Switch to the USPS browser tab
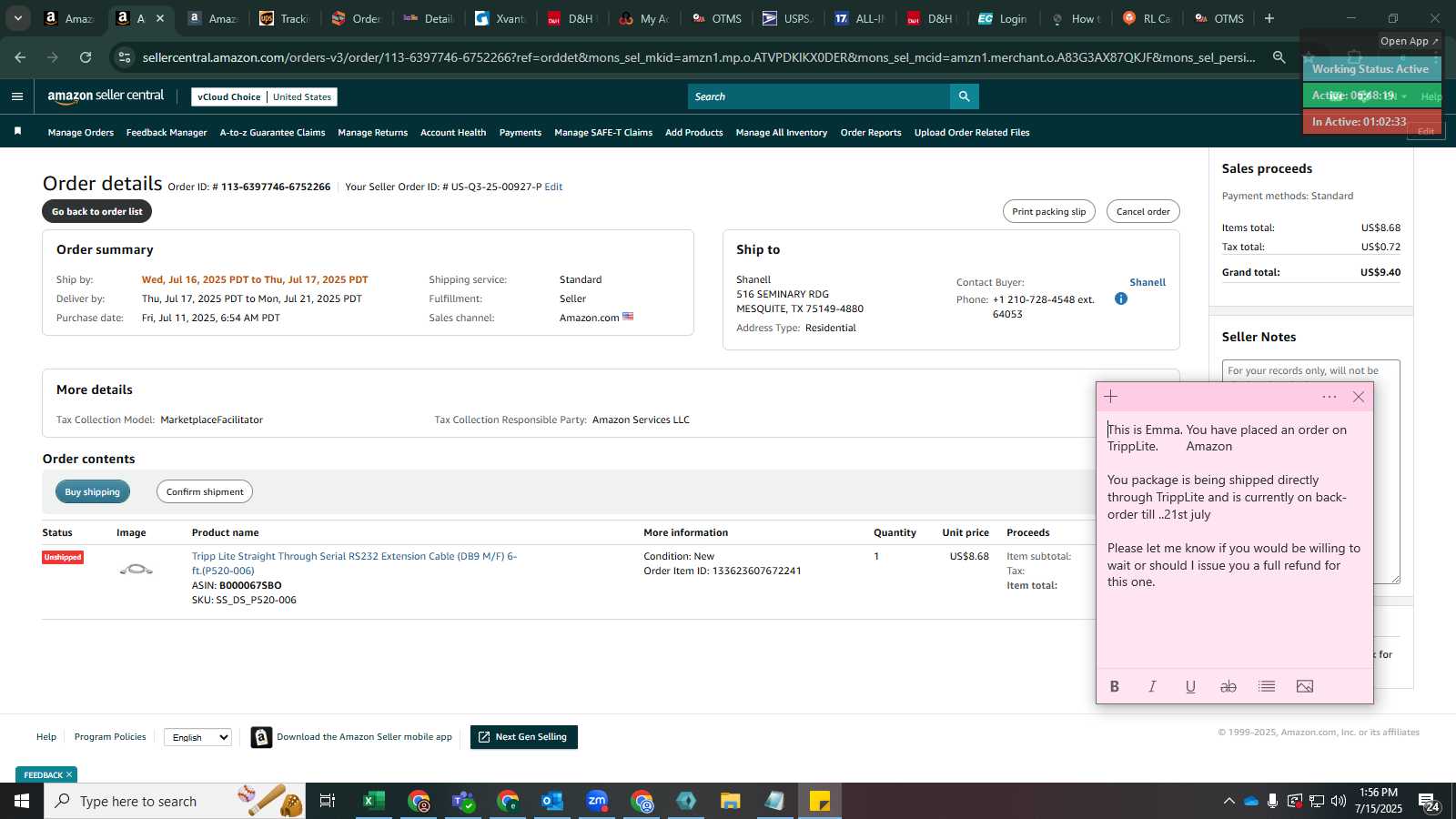1456x819 pixels. 789,18
